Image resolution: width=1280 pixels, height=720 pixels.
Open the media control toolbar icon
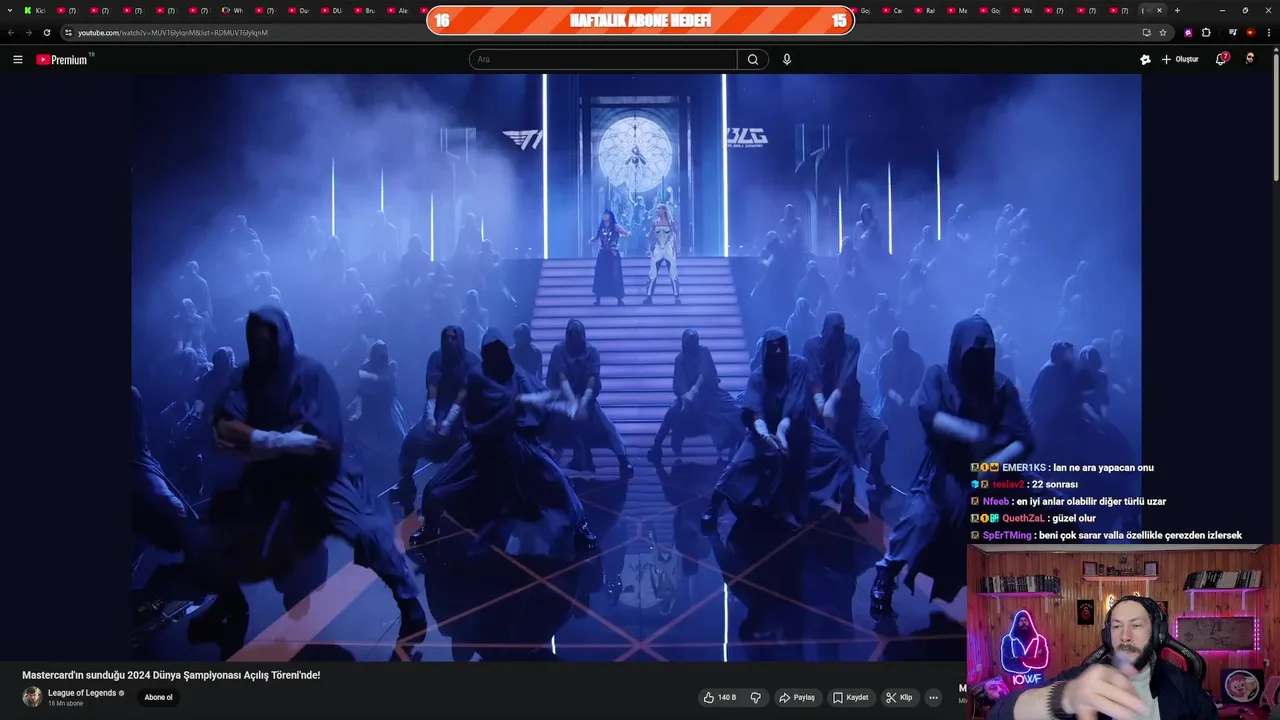pos(1233,32)
